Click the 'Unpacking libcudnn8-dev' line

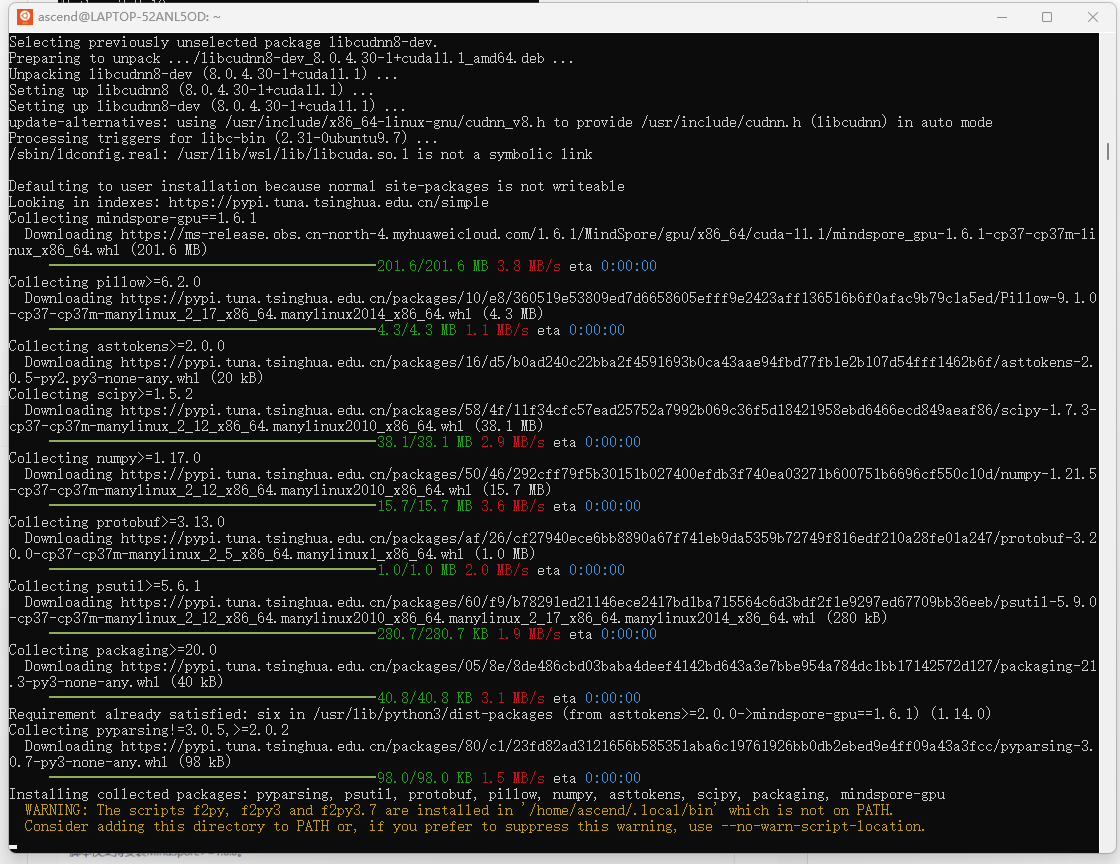pyautogui.click(x=203, y=74)
